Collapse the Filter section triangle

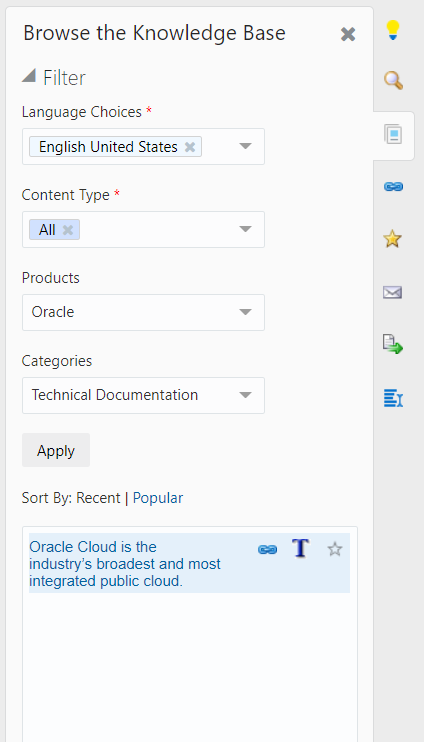29,76
